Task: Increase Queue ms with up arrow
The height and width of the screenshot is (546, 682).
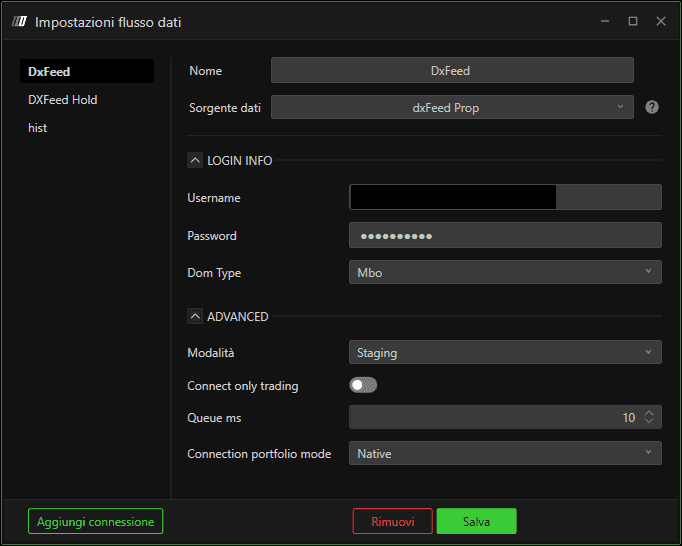Action: click(649, 413)
